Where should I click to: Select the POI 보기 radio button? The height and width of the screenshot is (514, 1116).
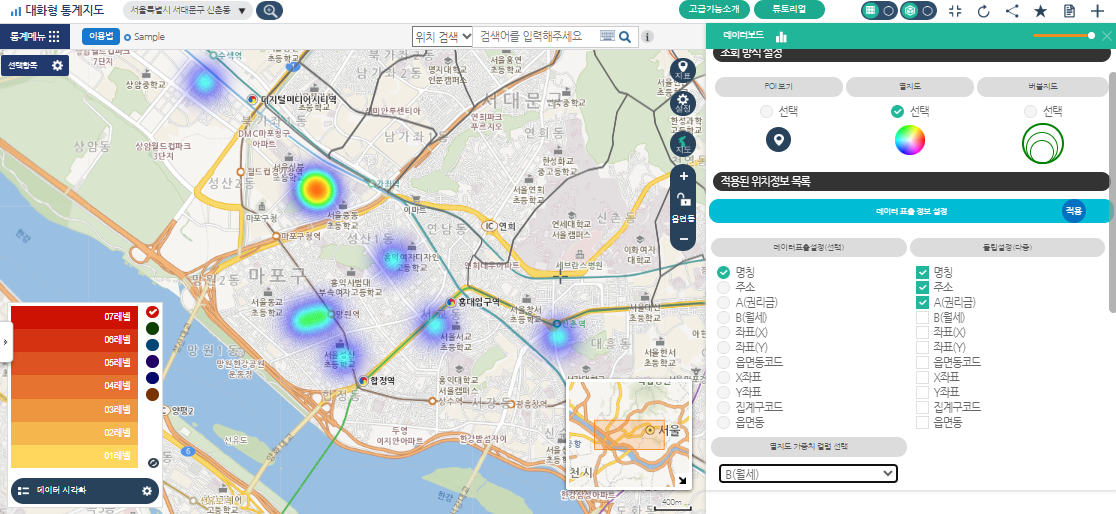766,111
